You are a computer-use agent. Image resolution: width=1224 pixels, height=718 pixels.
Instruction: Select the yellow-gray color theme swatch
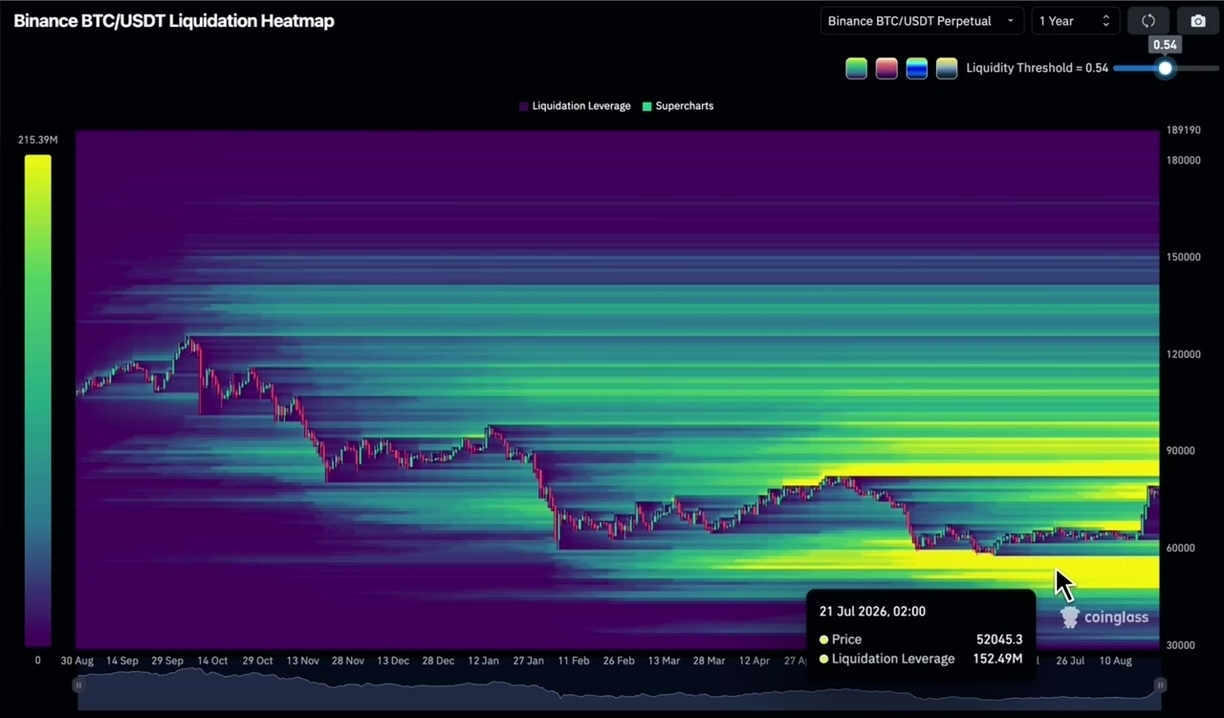point(946,68)
